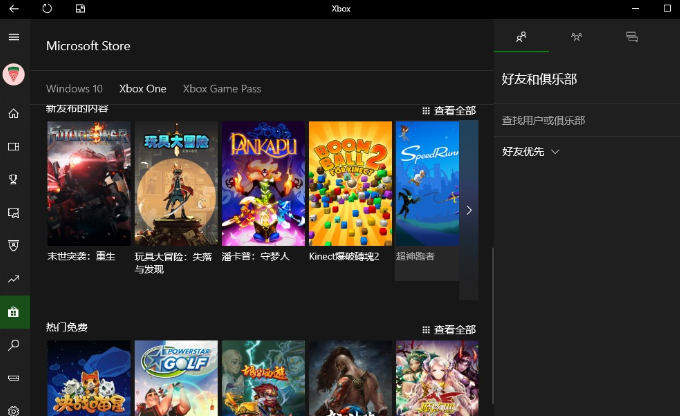Screen dimensions: 680x416
Task: Switch to the Parties tab icon
Action: point(576,36)
